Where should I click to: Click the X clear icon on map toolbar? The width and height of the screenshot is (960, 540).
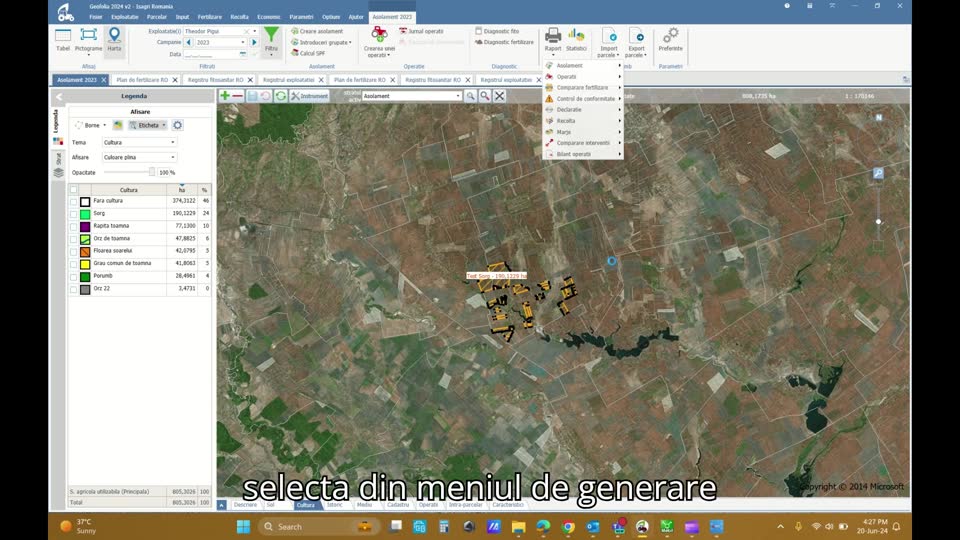500,96
